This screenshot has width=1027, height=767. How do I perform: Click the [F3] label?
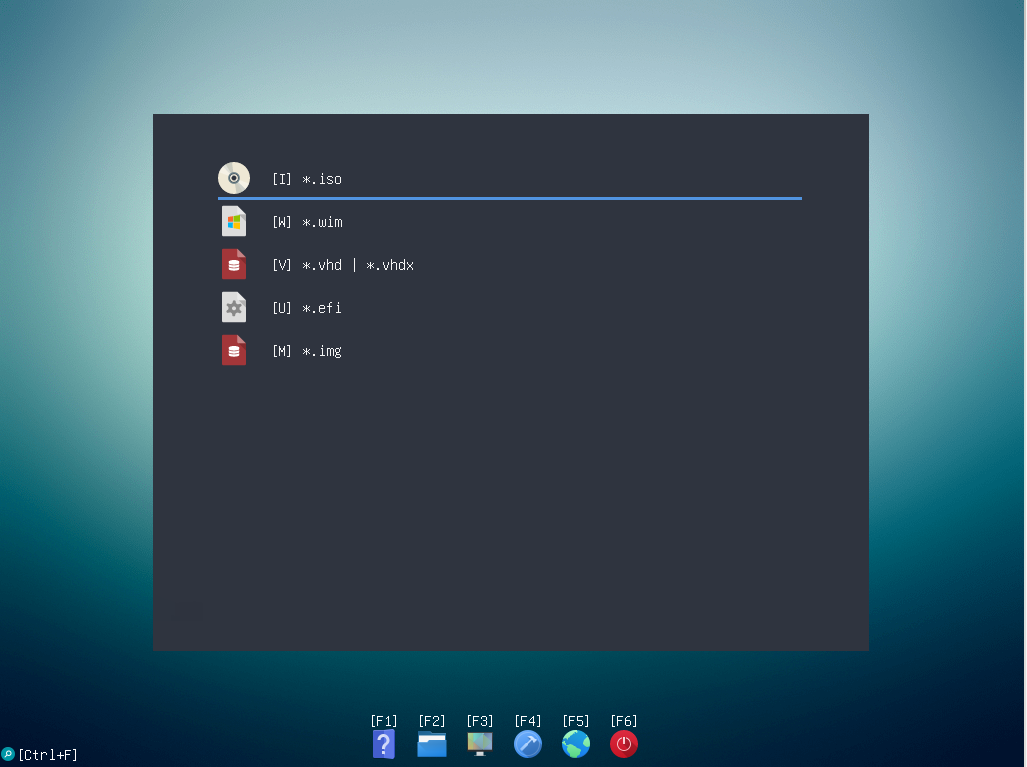[x=479, y=720]
